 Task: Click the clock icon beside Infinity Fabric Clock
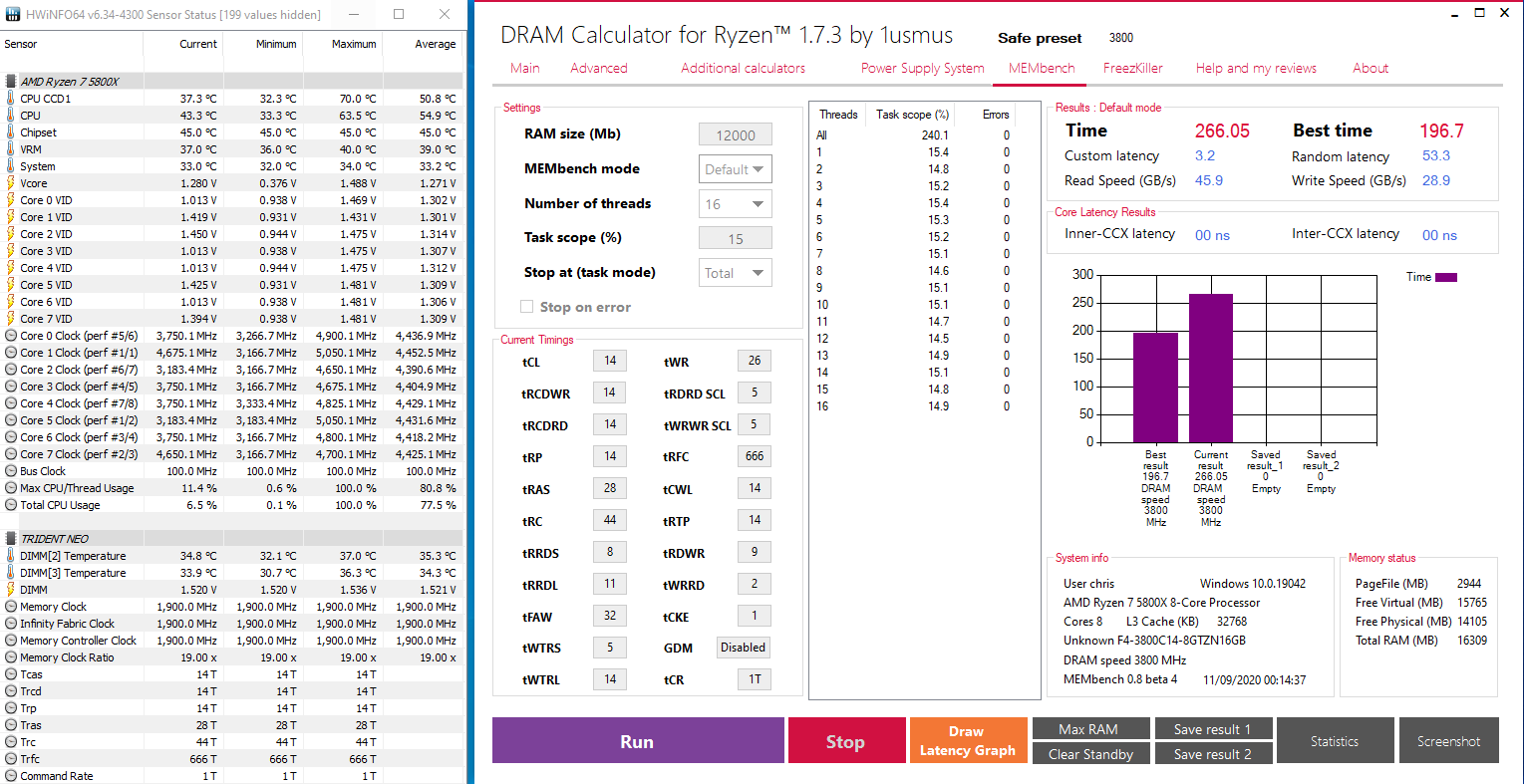point(11,624)
